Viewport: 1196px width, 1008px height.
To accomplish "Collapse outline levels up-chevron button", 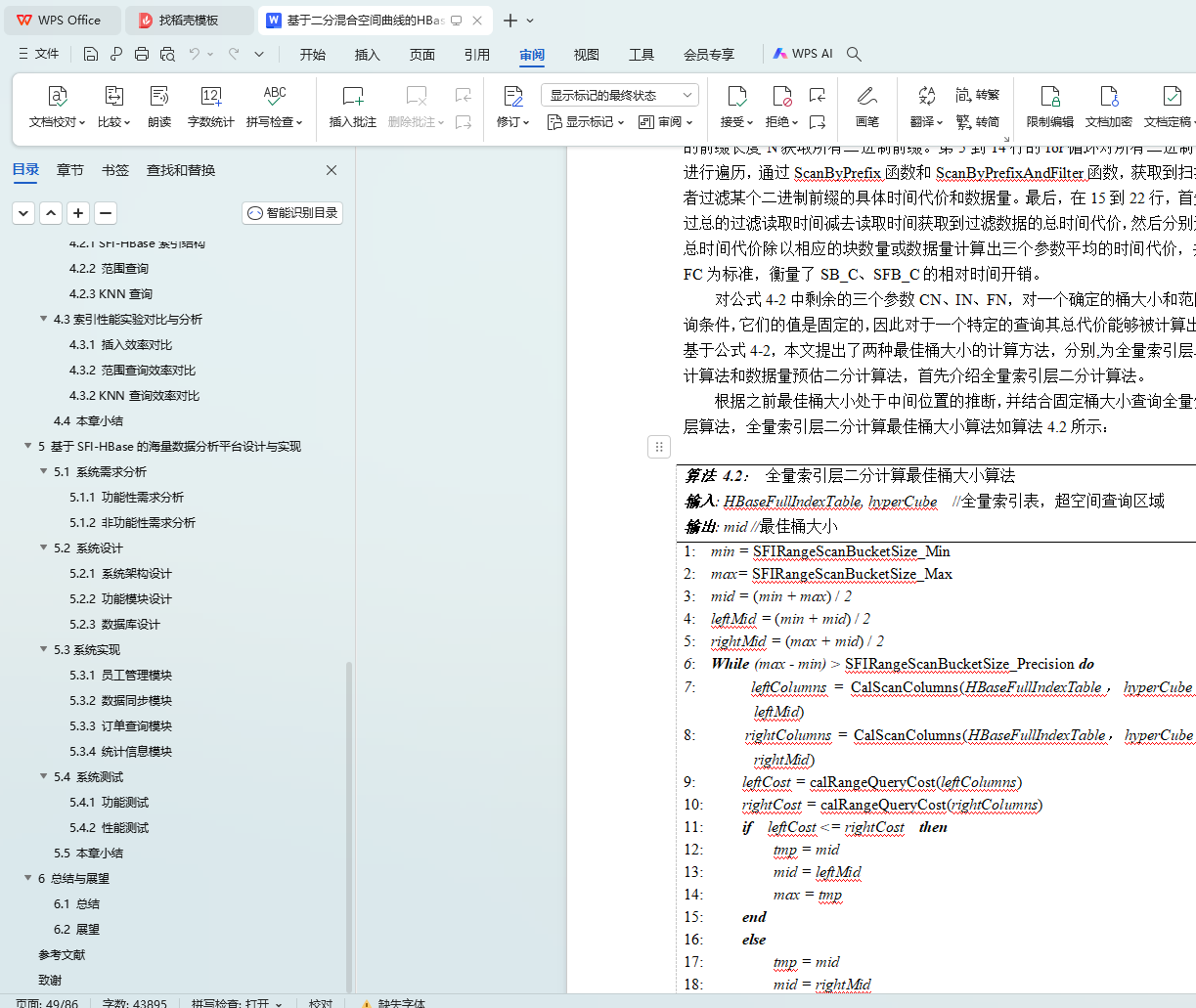I will [x=51, y=213].
